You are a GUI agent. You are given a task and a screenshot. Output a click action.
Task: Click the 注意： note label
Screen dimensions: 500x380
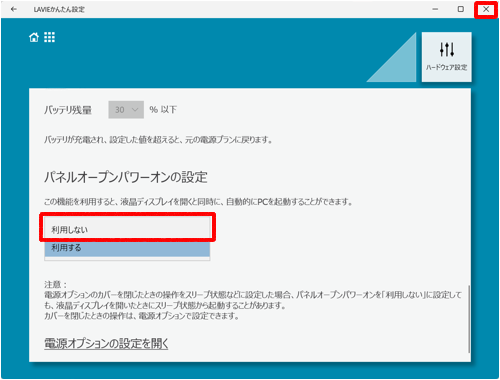point(56,284)
